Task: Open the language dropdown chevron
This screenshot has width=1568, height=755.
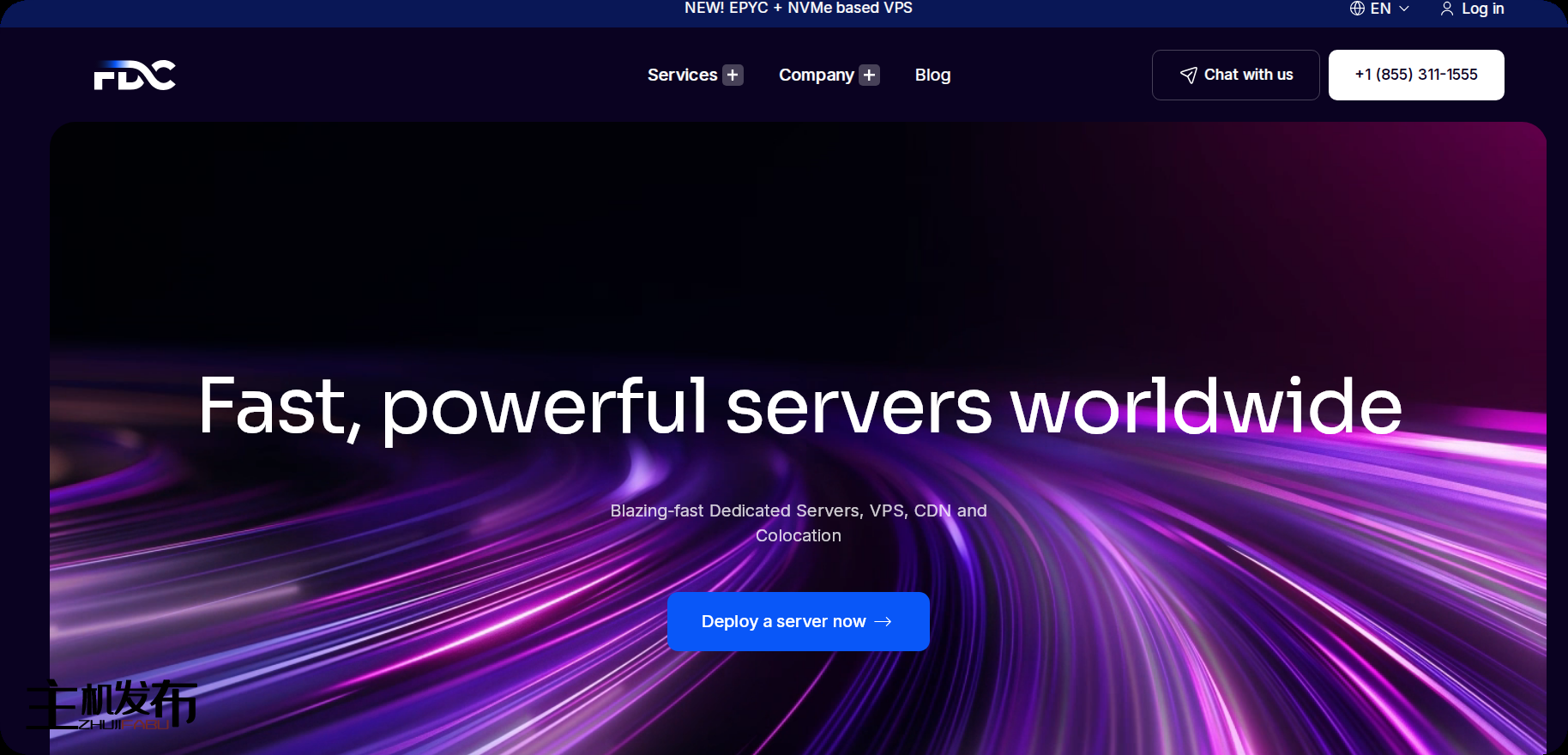Action: [x=1404, y=9]
